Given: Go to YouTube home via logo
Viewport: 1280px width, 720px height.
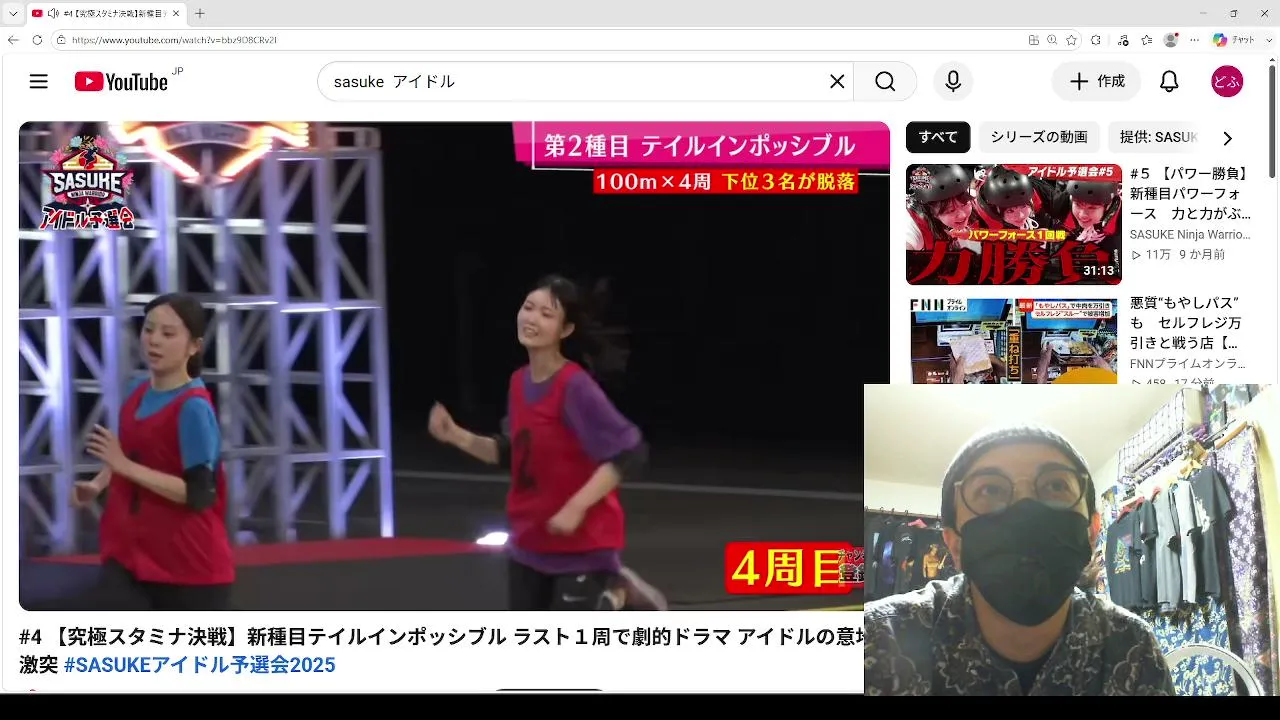Looking at the screenshot, I should coord(121,82).
